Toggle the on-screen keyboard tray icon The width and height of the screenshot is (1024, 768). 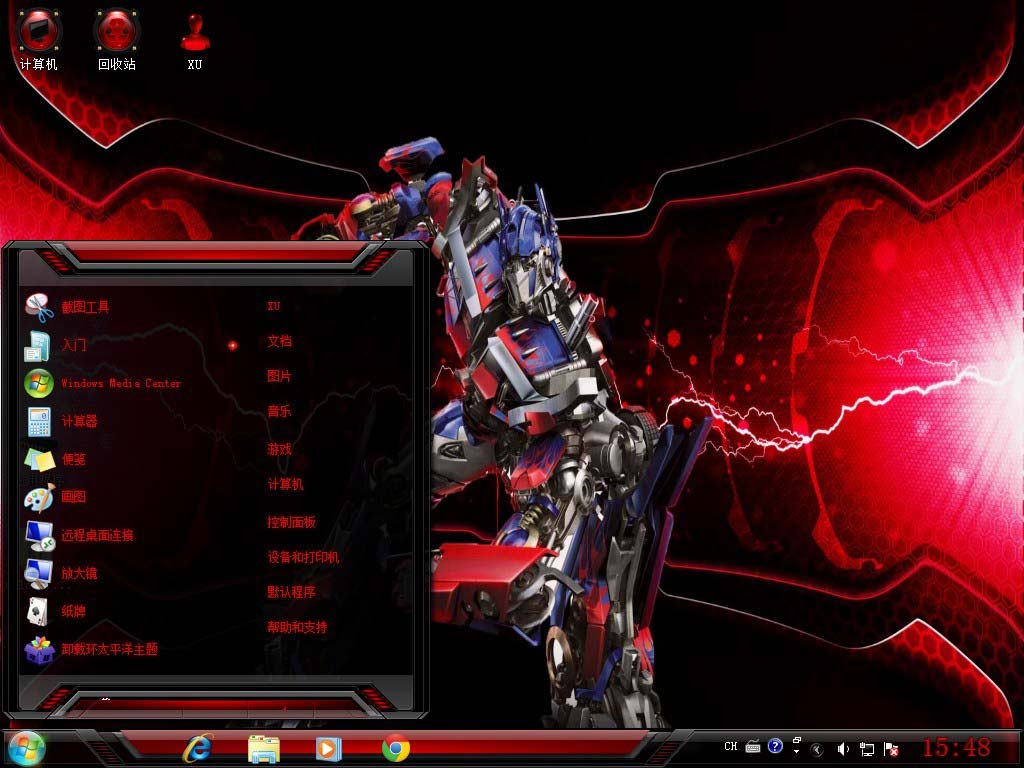click(753, 746)
